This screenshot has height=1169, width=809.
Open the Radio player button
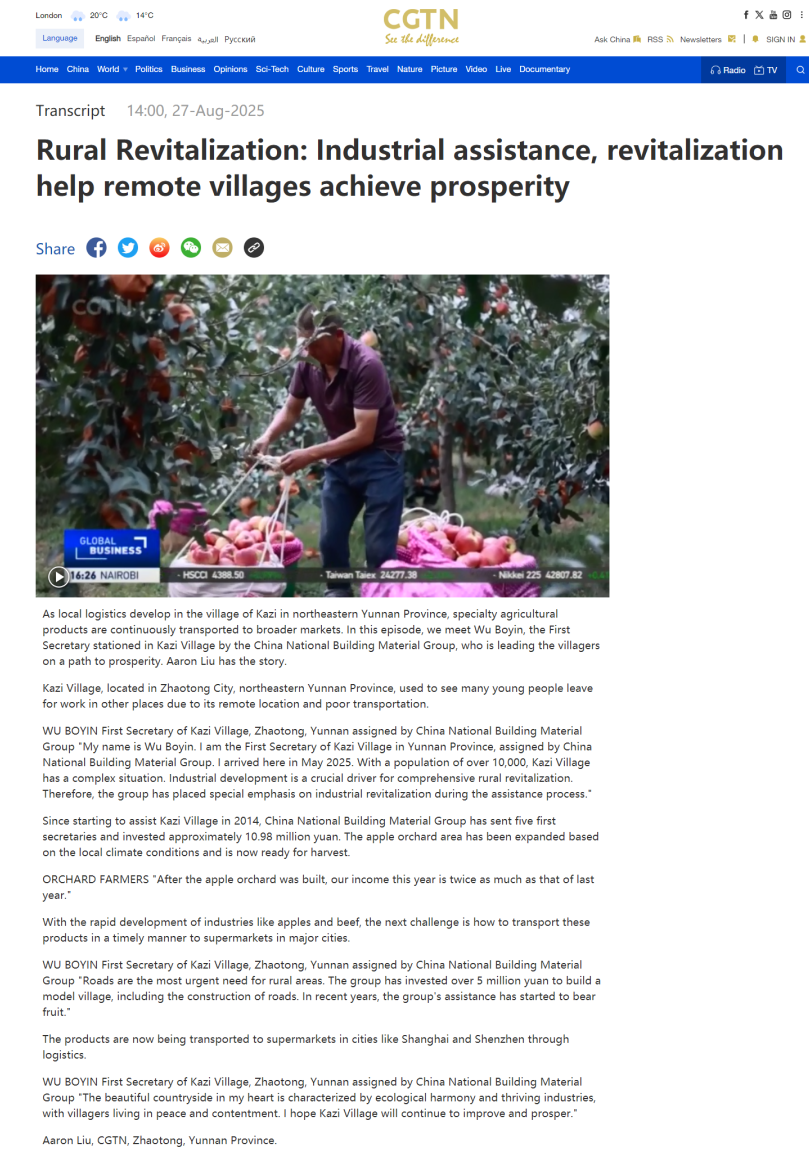(x=728, y=70)
